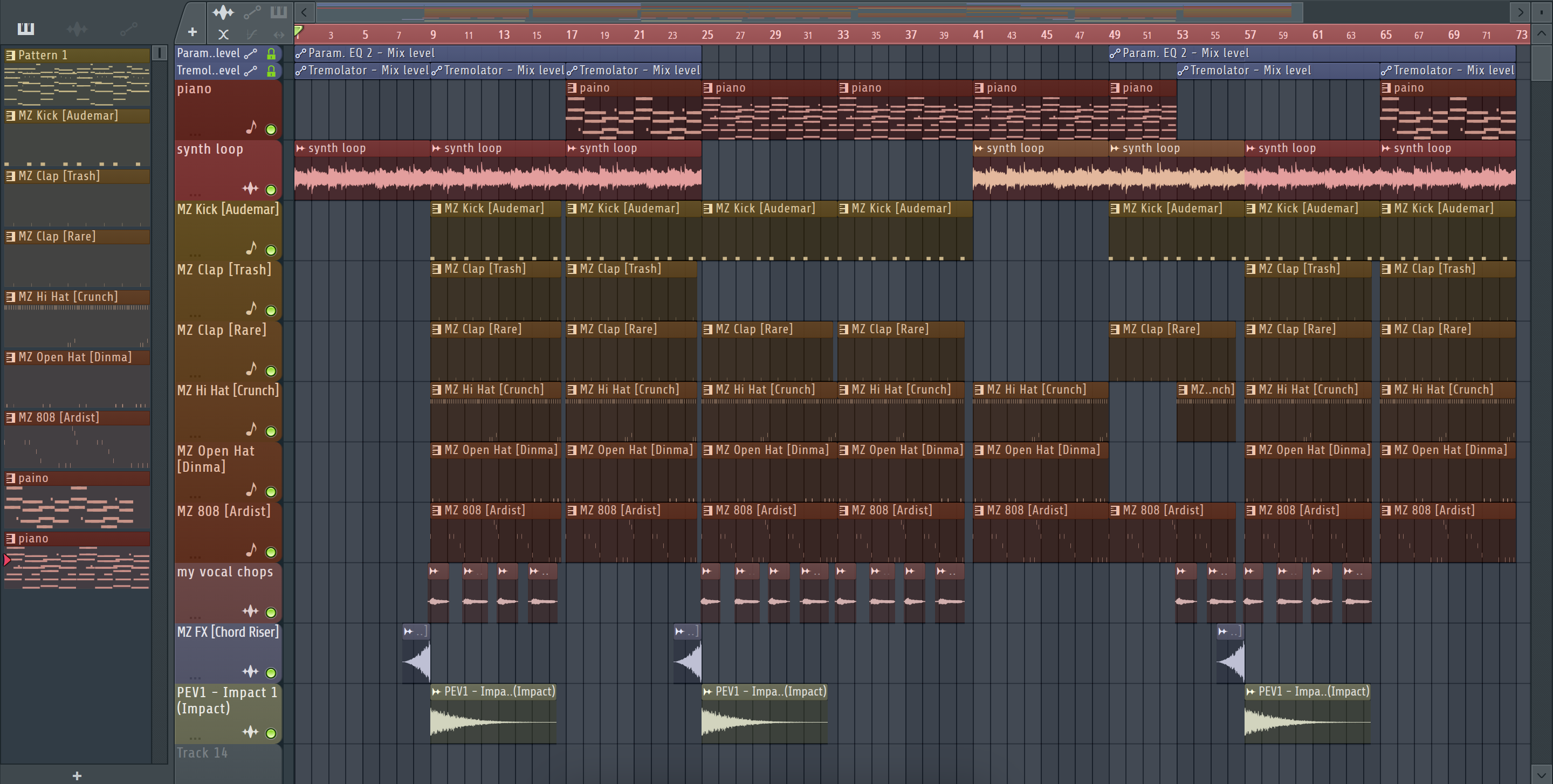This screenshot has height=784, width=1553.
Task: Add new pattern with picker plus button
Action: point(77,775)
